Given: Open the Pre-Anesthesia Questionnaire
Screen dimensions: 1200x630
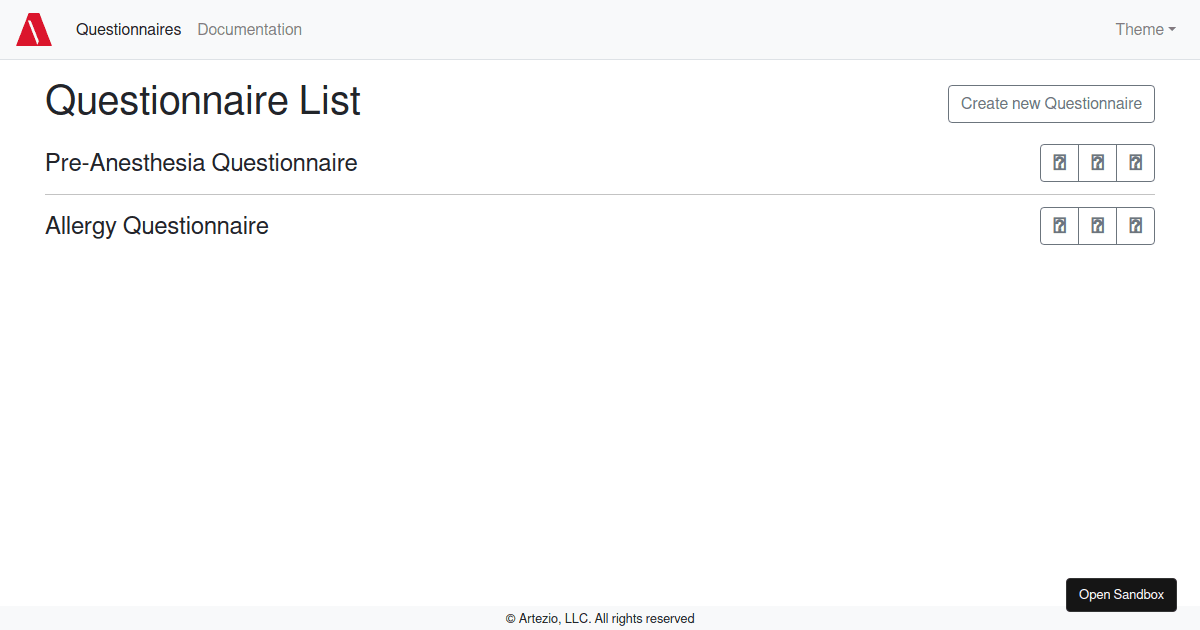Looking at the screenshot, I should pyautogui.click(x=201, y=162).
